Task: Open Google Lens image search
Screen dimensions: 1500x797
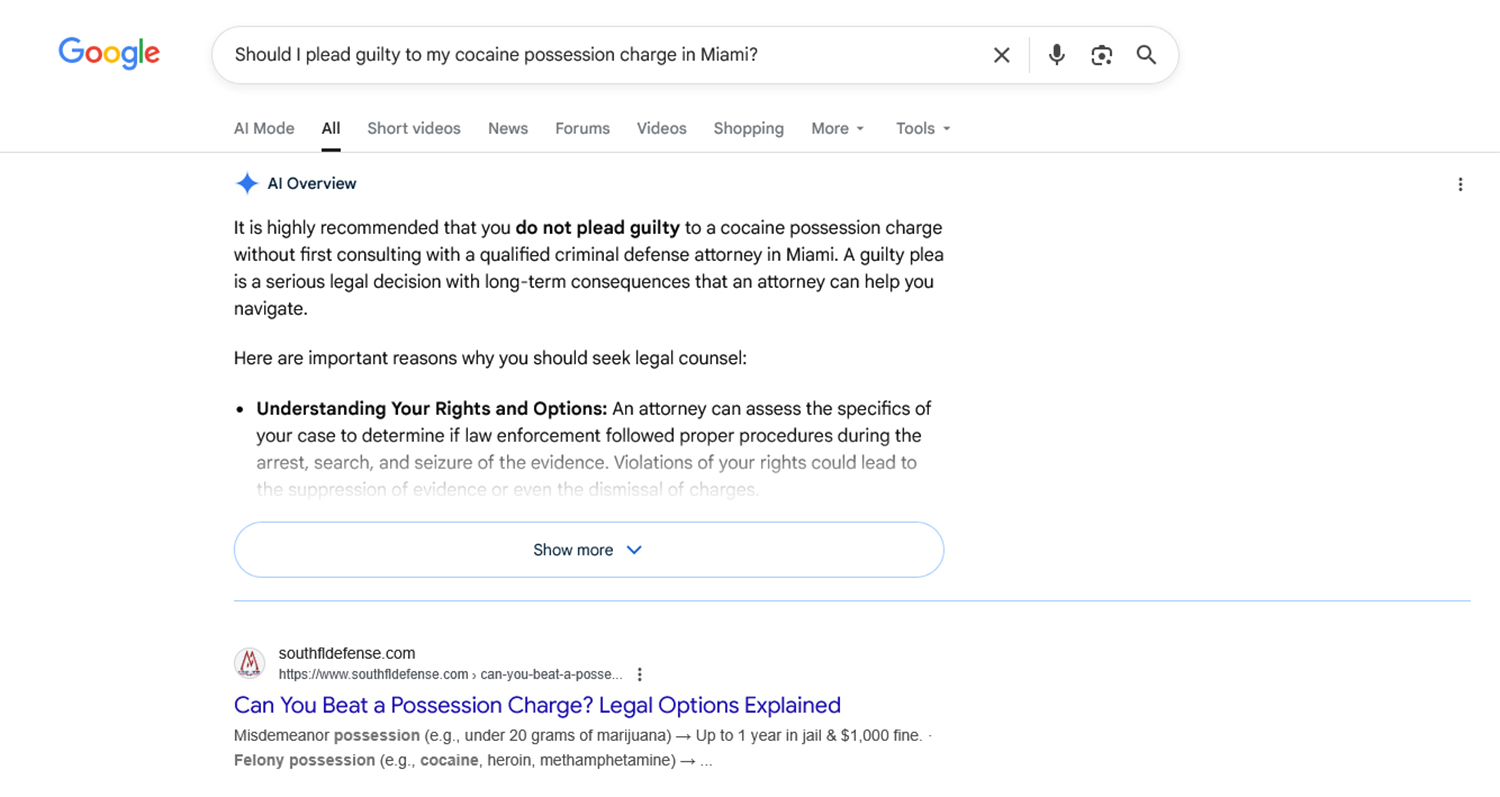Action: coord(1101,55)
